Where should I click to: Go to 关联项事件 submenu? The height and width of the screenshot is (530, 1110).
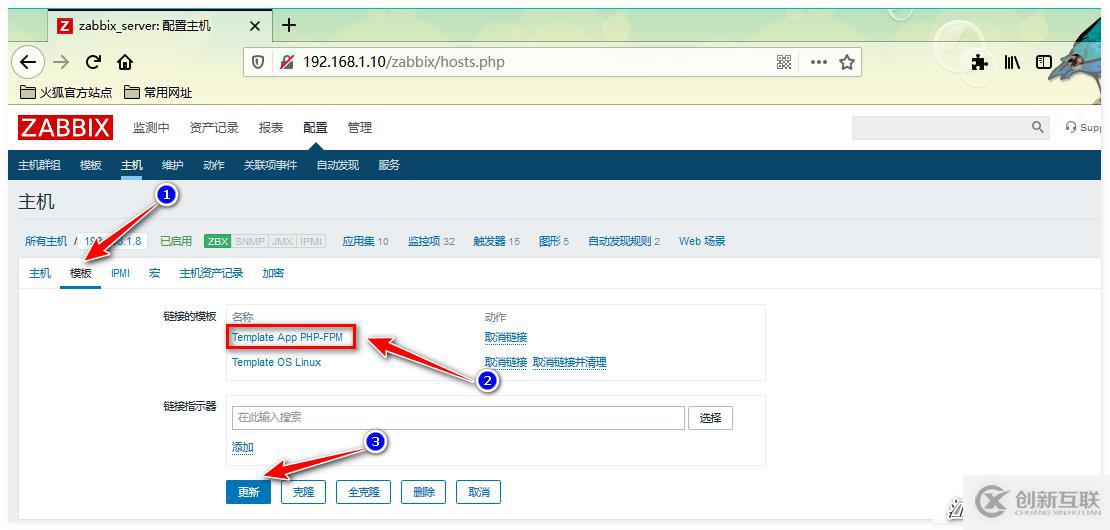[270, 165]
